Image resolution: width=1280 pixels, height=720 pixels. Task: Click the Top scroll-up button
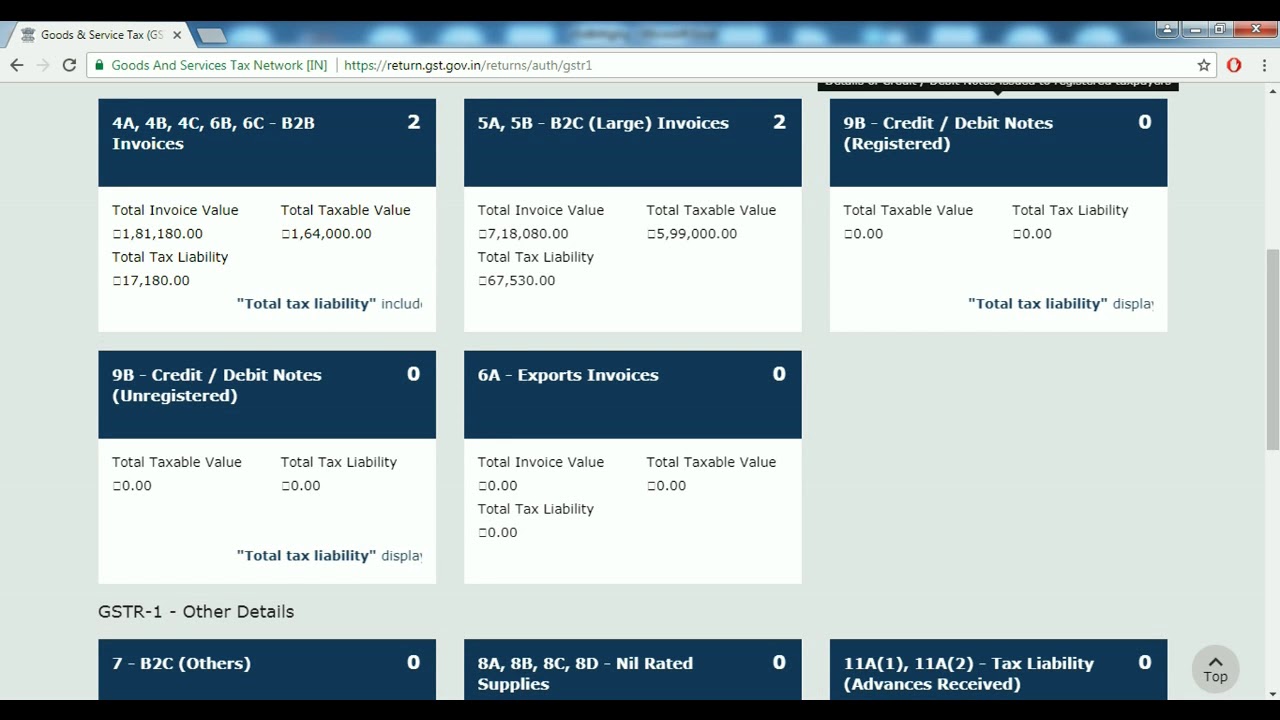click(1215, 669)
